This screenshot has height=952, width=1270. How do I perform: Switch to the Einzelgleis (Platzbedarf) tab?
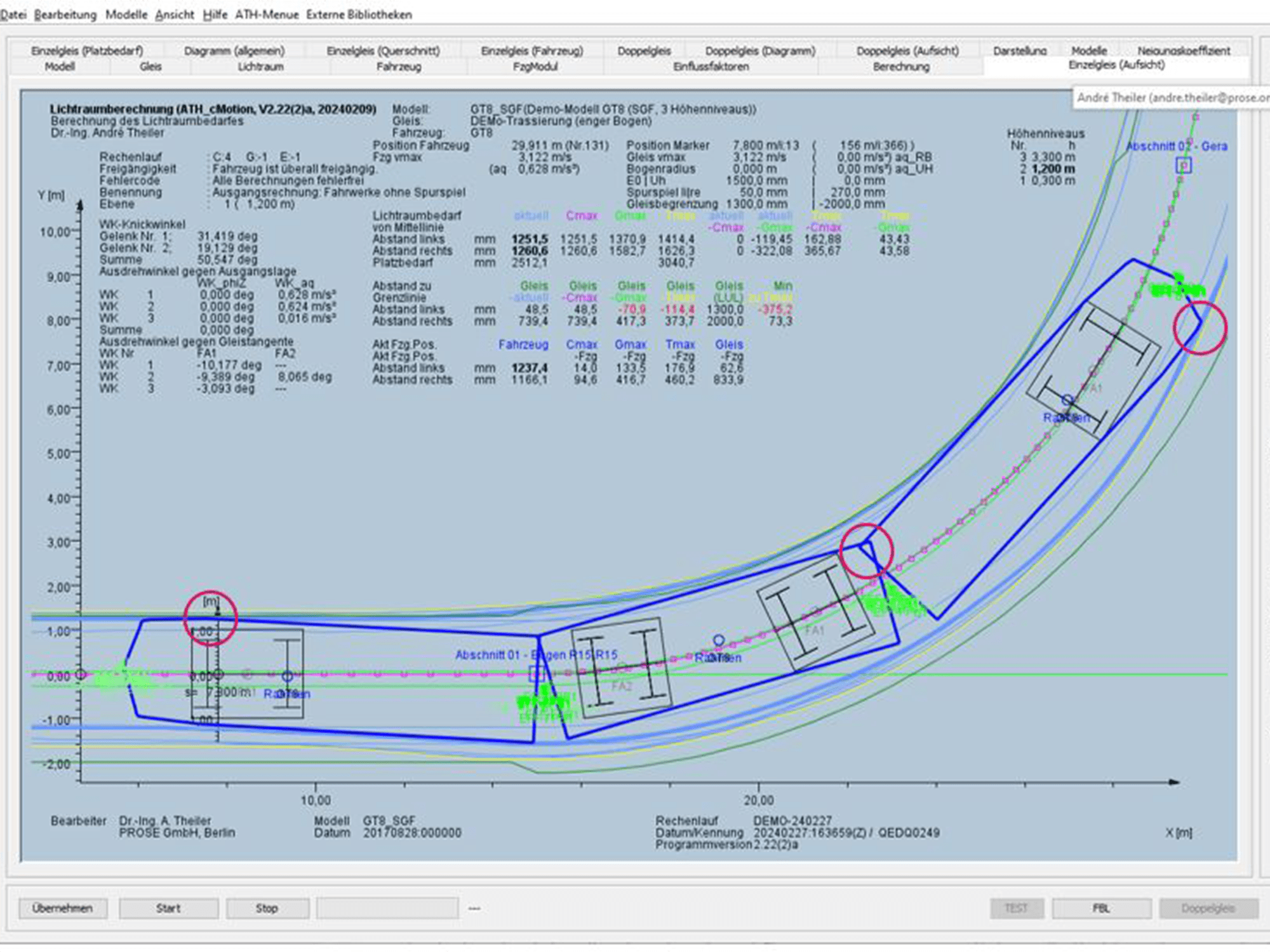[x=87, y=51]
